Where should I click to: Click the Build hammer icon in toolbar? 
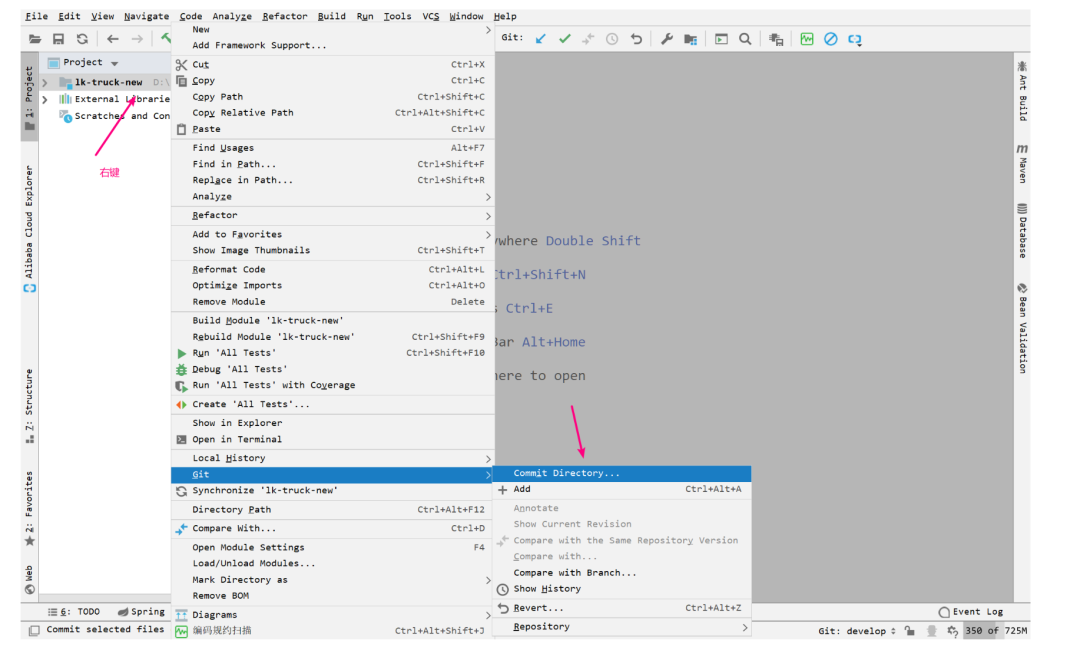pyautogui.click(x=165, y=38)
